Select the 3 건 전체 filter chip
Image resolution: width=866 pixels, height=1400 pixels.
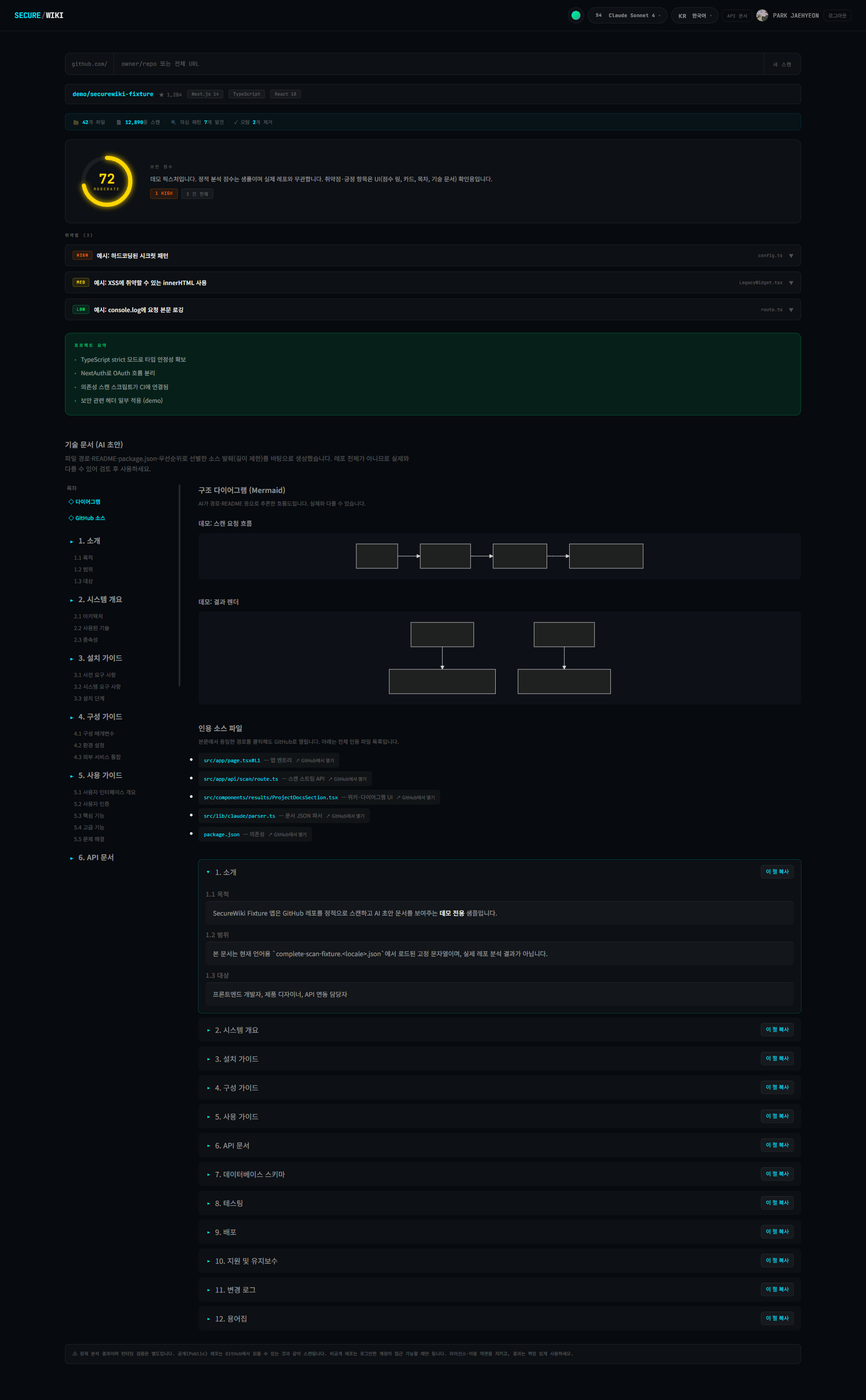tap(197, 194)
